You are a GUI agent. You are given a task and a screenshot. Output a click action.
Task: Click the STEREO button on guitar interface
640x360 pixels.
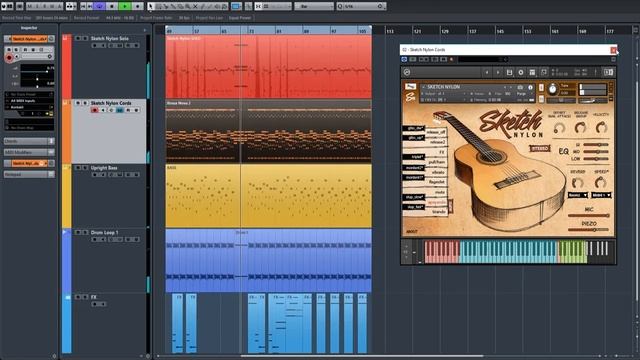540,149
